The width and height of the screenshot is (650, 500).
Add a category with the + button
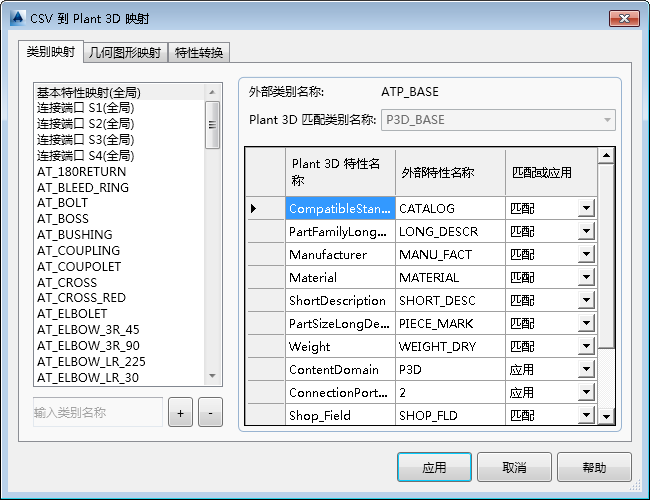[x=180, y=413]
